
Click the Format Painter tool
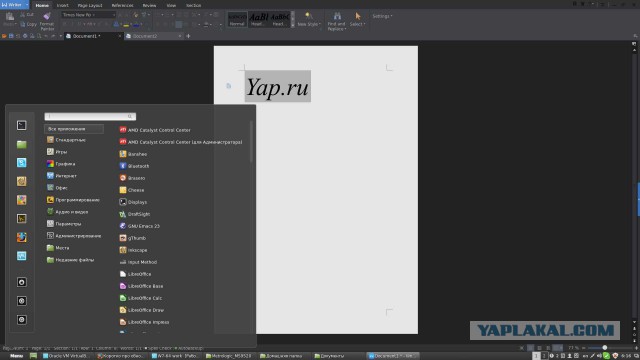pyautogui.click(x=47, y=21)
